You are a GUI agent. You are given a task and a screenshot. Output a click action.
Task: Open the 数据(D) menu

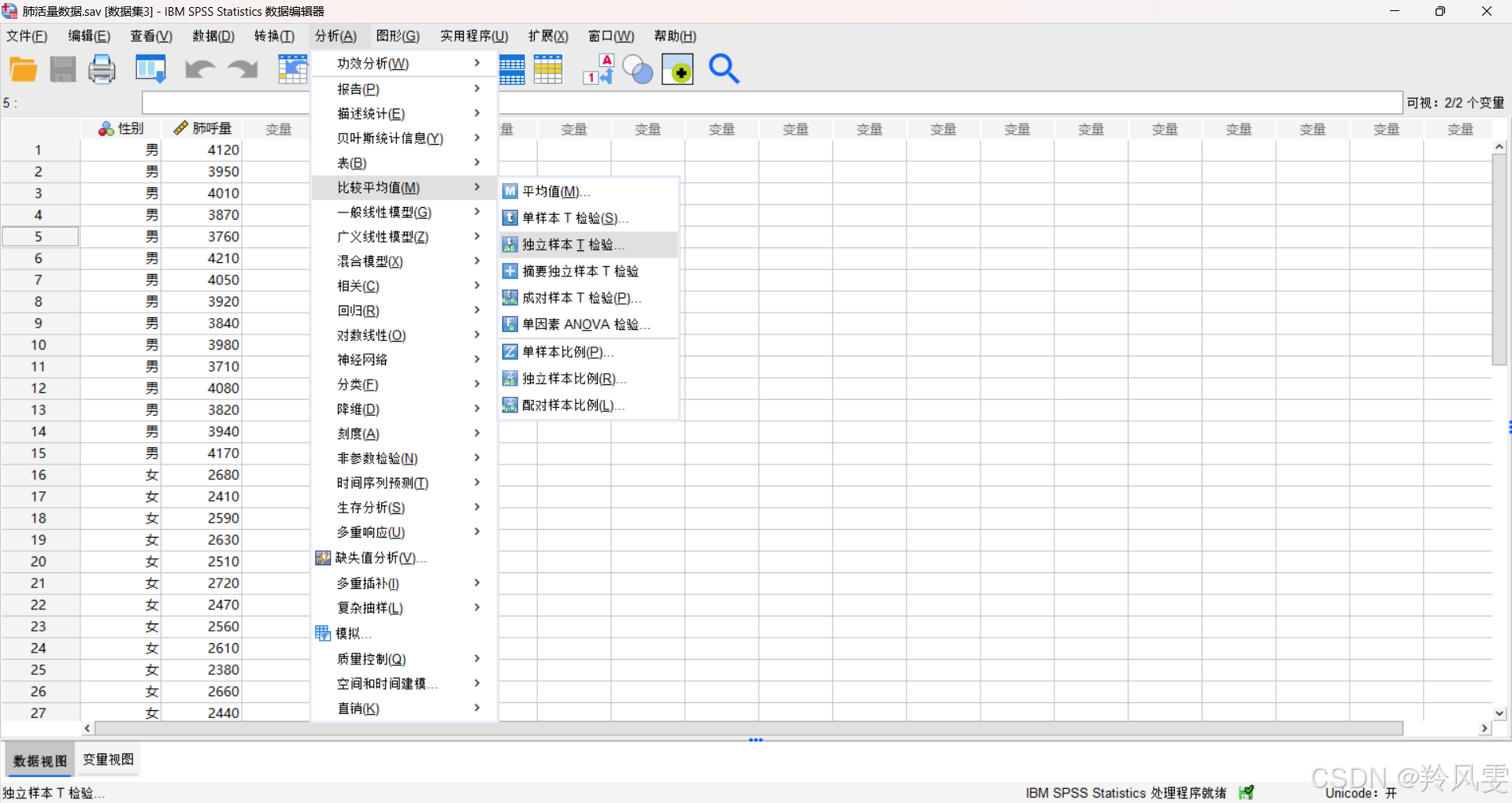(213, 36)
